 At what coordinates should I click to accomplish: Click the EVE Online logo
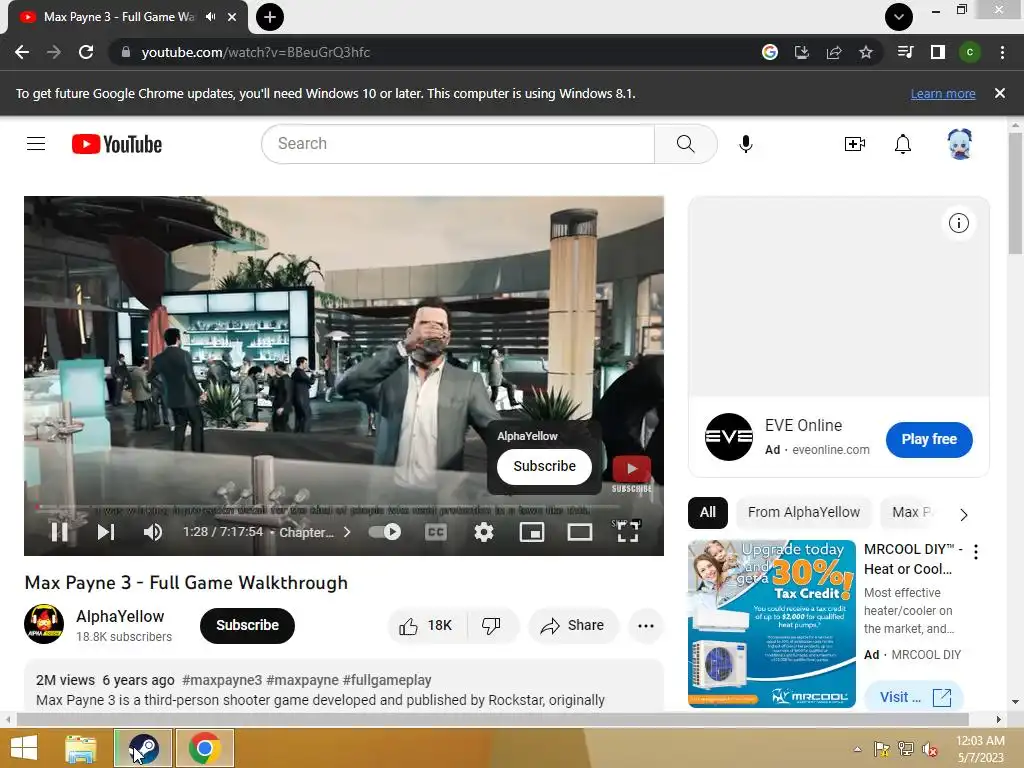pos(729,437)
